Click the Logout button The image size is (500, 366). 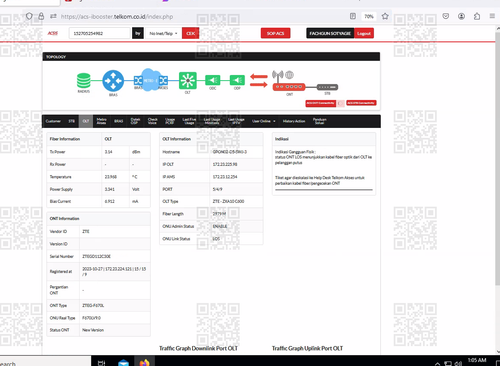tap(364, 33)
